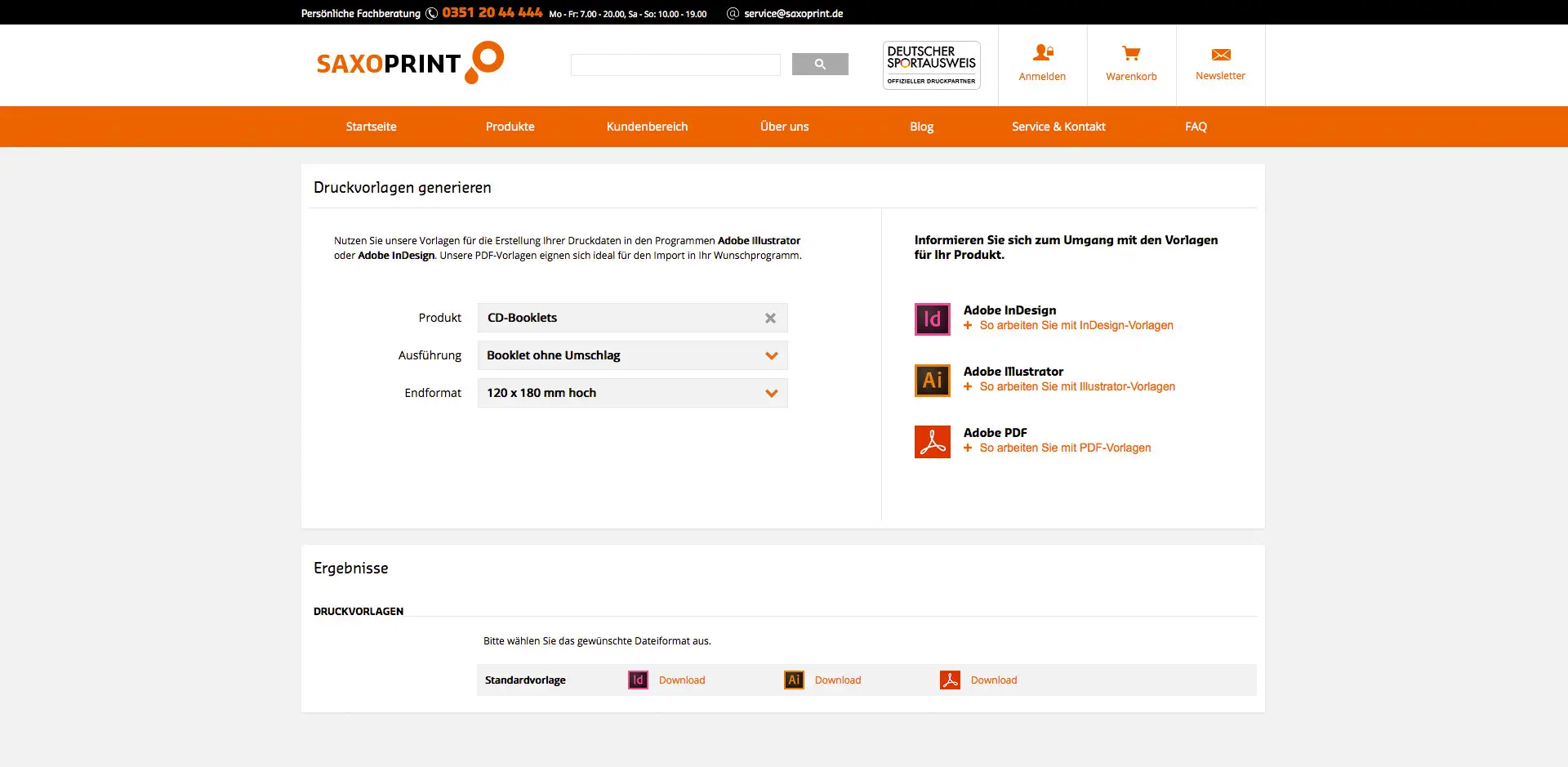Download the PDF Standardvorlage
This screenshot has width=1568, height=767.
(993, 680)
